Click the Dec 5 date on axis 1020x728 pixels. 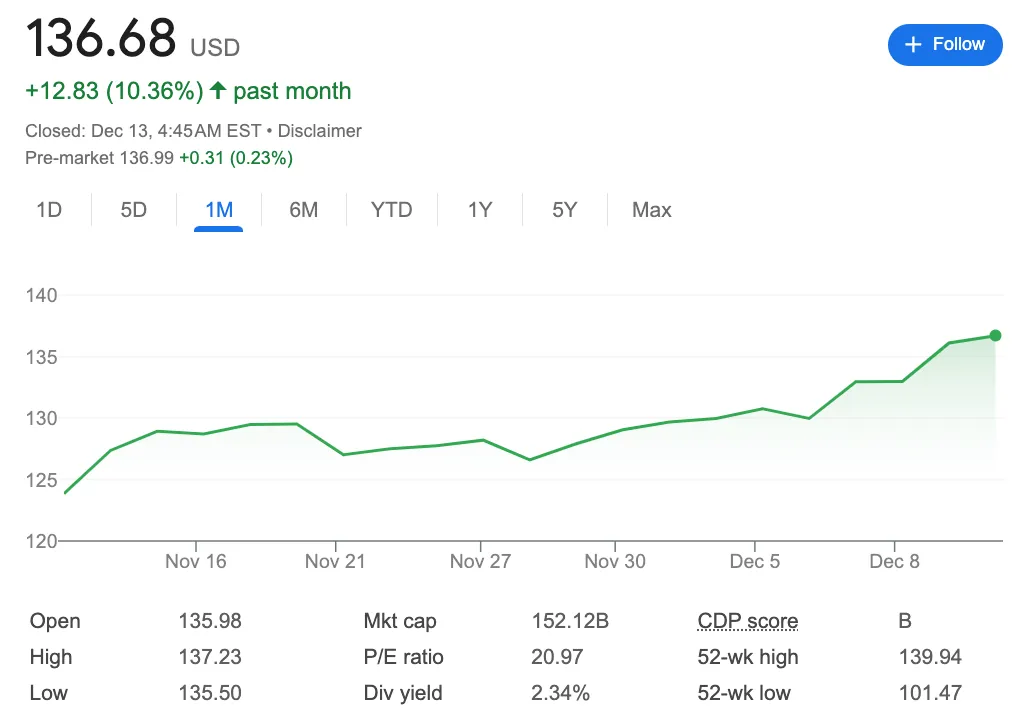(755, 561)
